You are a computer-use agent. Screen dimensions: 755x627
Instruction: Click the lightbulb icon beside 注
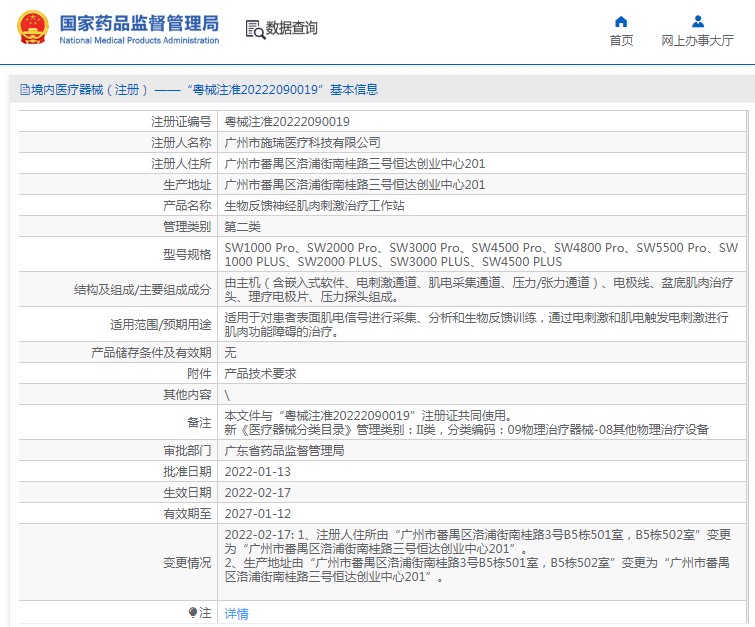pyautogui.click(x=193, y=612)
